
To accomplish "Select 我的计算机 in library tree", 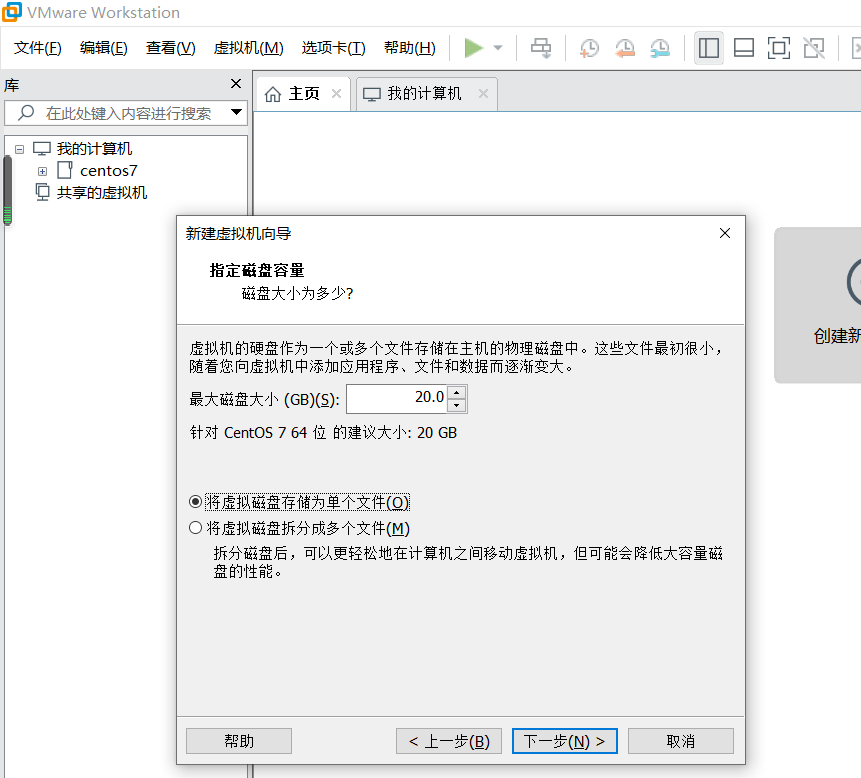I will pos(94,149).
